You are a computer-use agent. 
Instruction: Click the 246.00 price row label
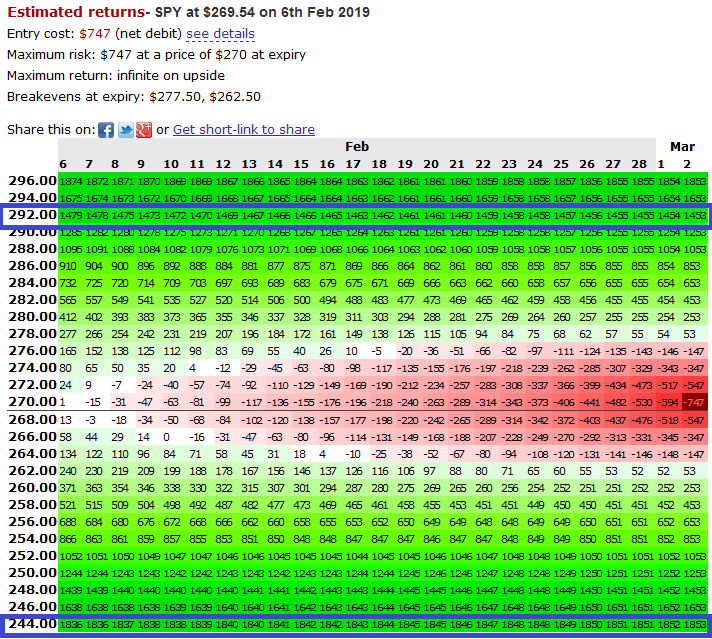32,607
